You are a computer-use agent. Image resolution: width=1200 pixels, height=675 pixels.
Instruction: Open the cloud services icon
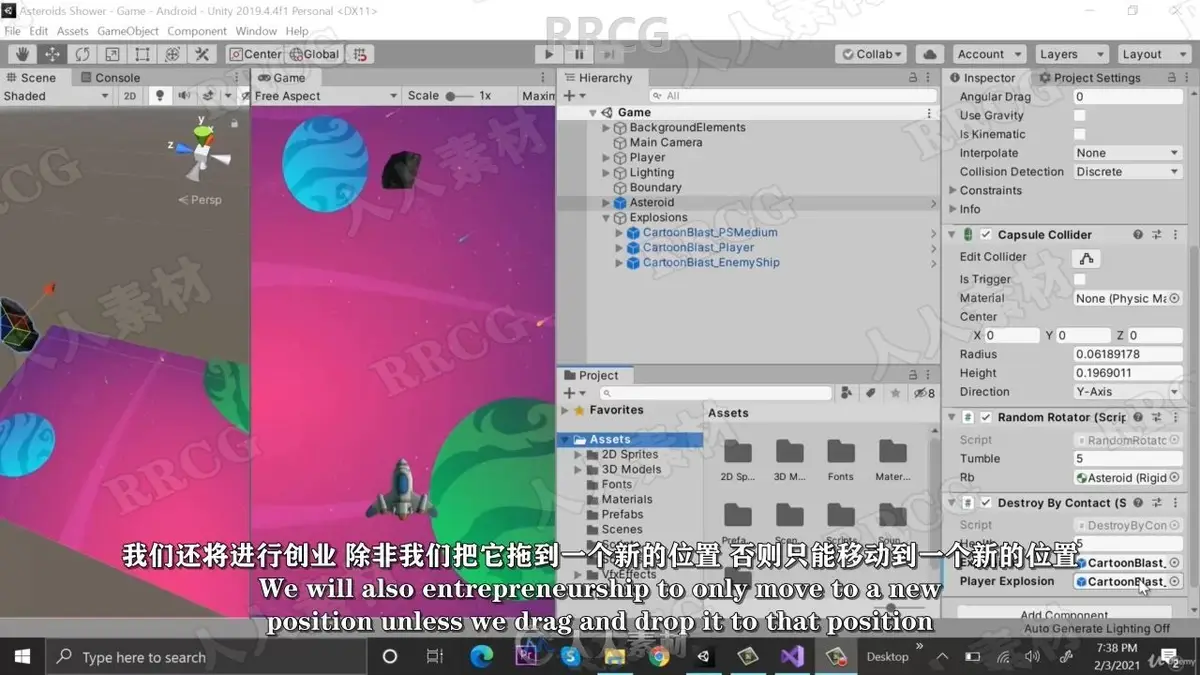point(930,54)
